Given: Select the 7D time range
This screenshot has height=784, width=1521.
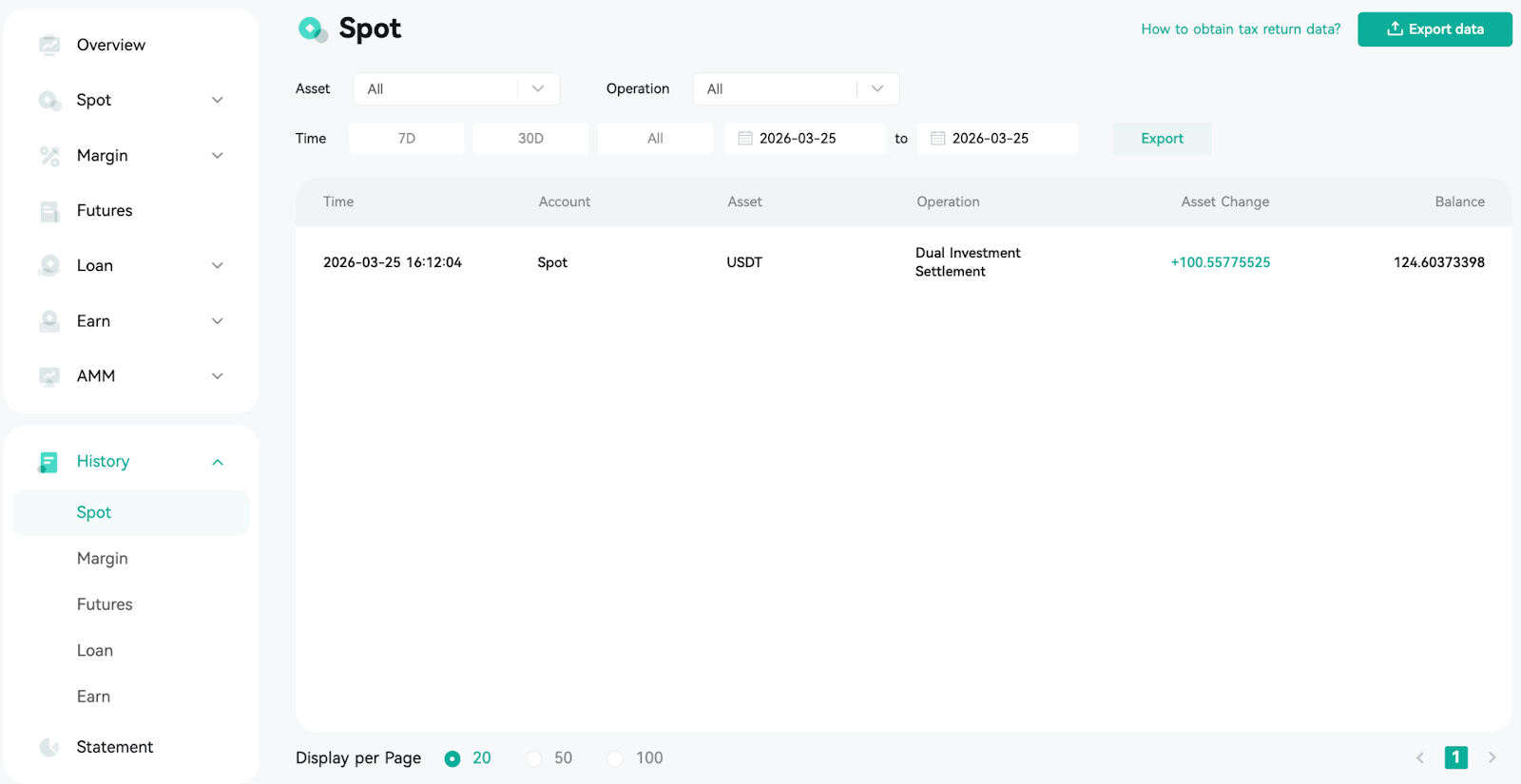Looking at the screenshot, I should point(407,139).
